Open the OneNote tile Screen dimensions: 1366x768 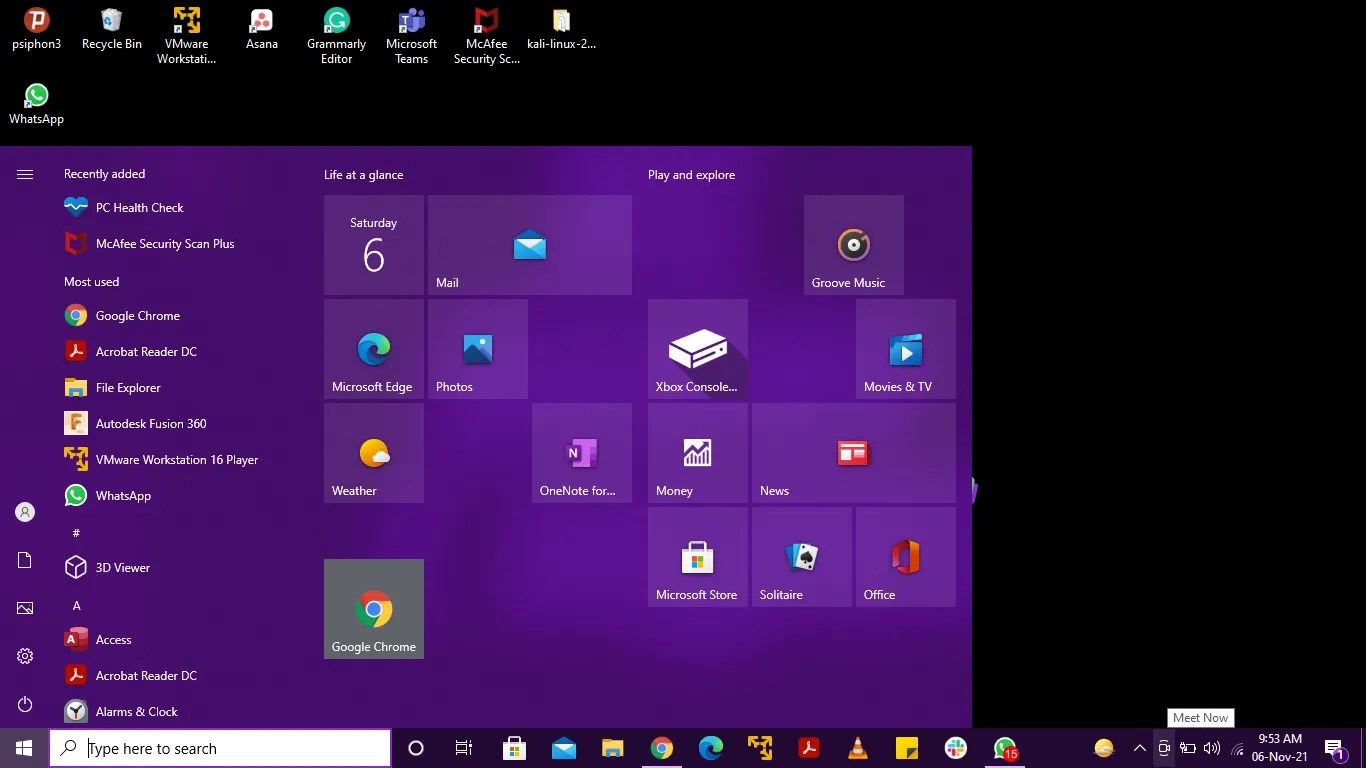(582, 453)
